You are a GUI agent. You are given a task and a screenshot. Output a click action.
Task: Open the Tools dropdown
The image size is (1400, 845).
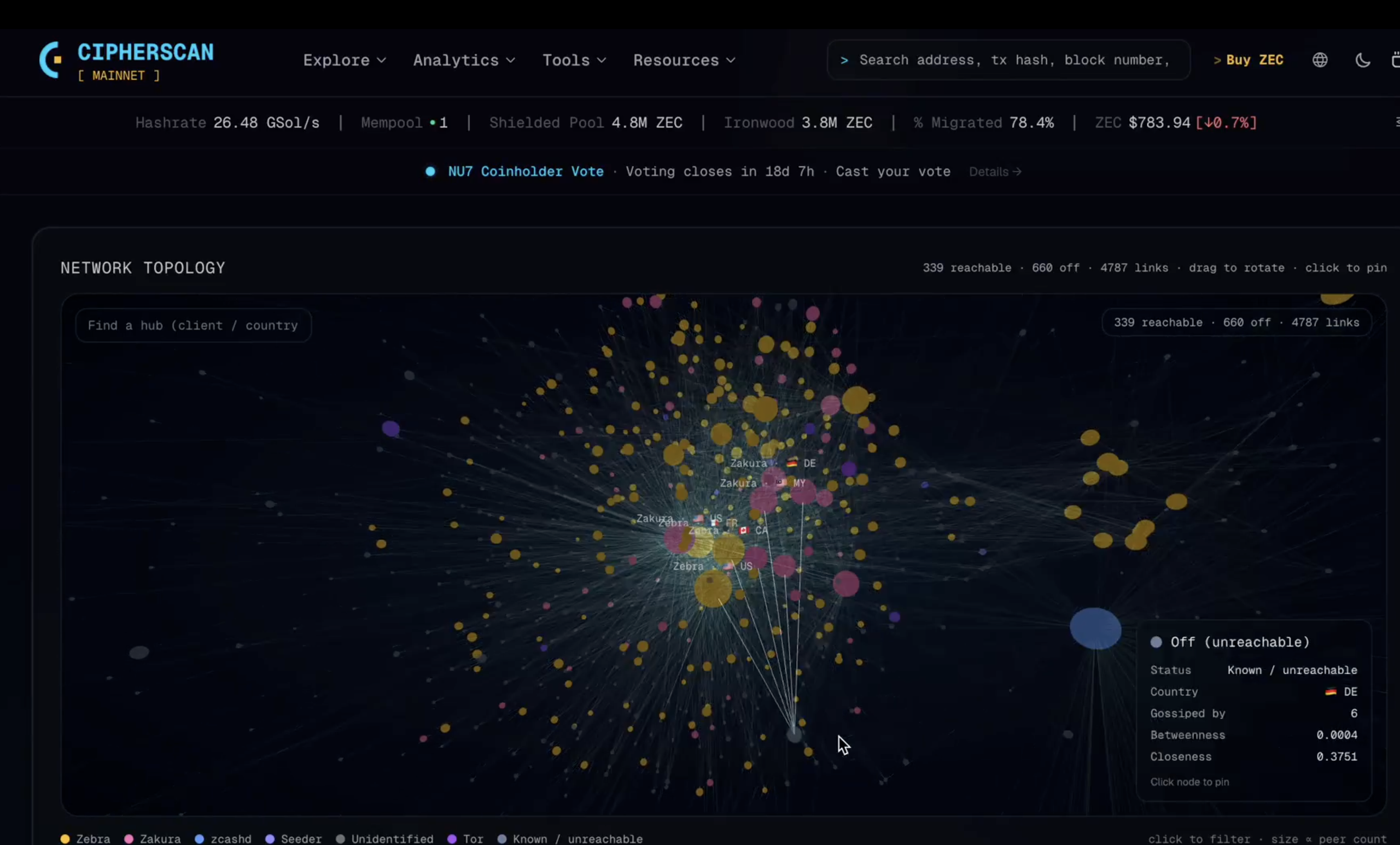click(574, 60)
